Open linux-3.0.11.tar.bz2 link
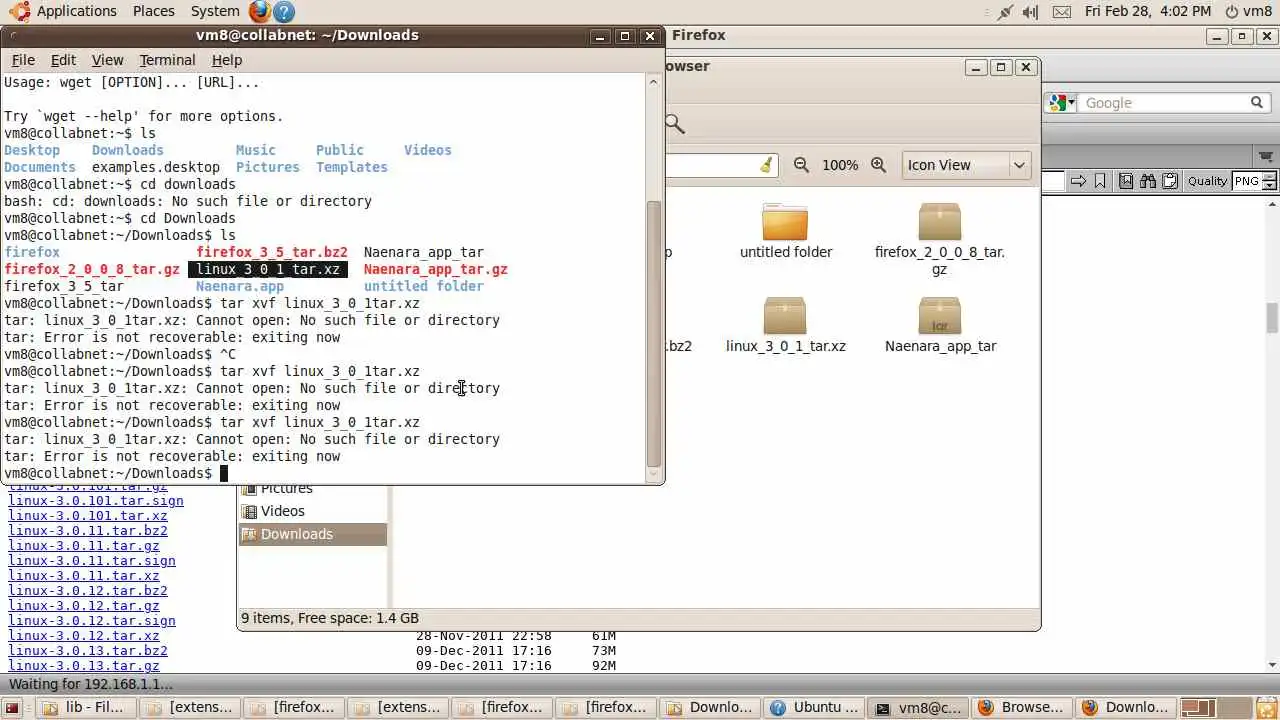Viewport: 1280px width, 720px height. coord(88,531)
